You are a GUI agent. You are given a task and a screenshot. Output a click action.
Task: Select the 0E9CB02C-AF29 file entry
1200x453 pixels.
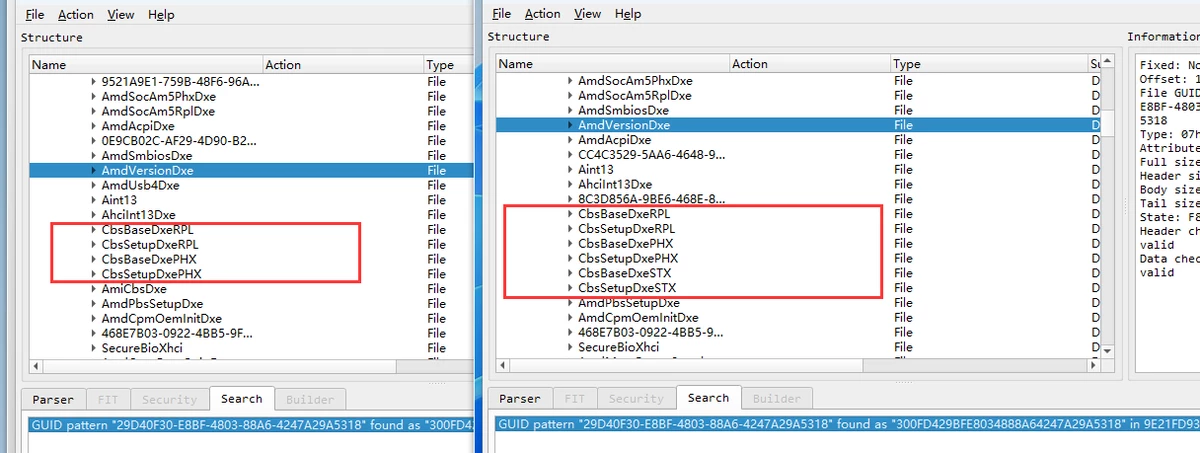(176, 141)
